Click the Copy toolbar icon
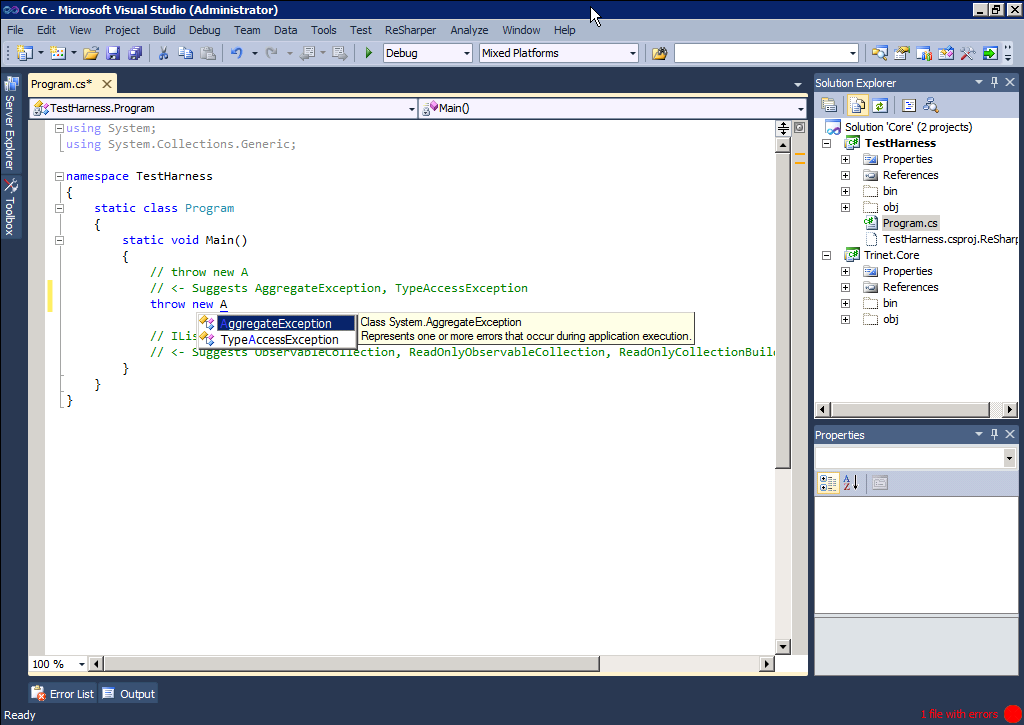Viewport: 1024px width, 725px height. click(x=185, y=53)
